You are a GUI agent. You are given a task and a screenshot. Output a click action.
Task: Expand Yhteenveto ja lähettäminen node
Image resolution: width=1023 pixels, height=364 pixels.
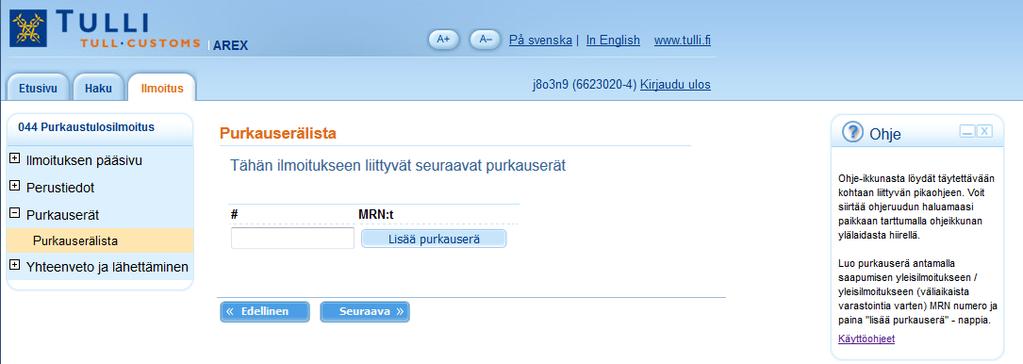click(14, 265)
